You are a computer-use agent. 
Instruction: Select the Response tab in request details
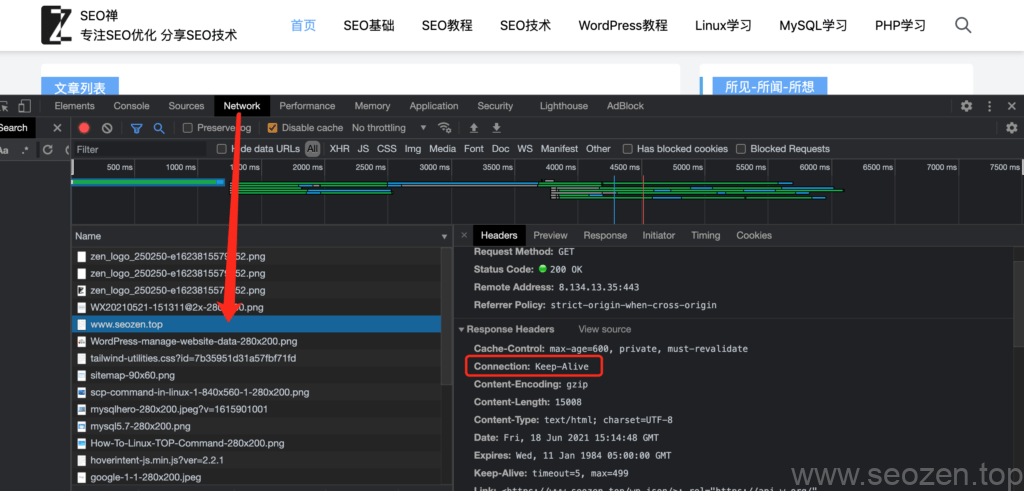click(605, 235)
